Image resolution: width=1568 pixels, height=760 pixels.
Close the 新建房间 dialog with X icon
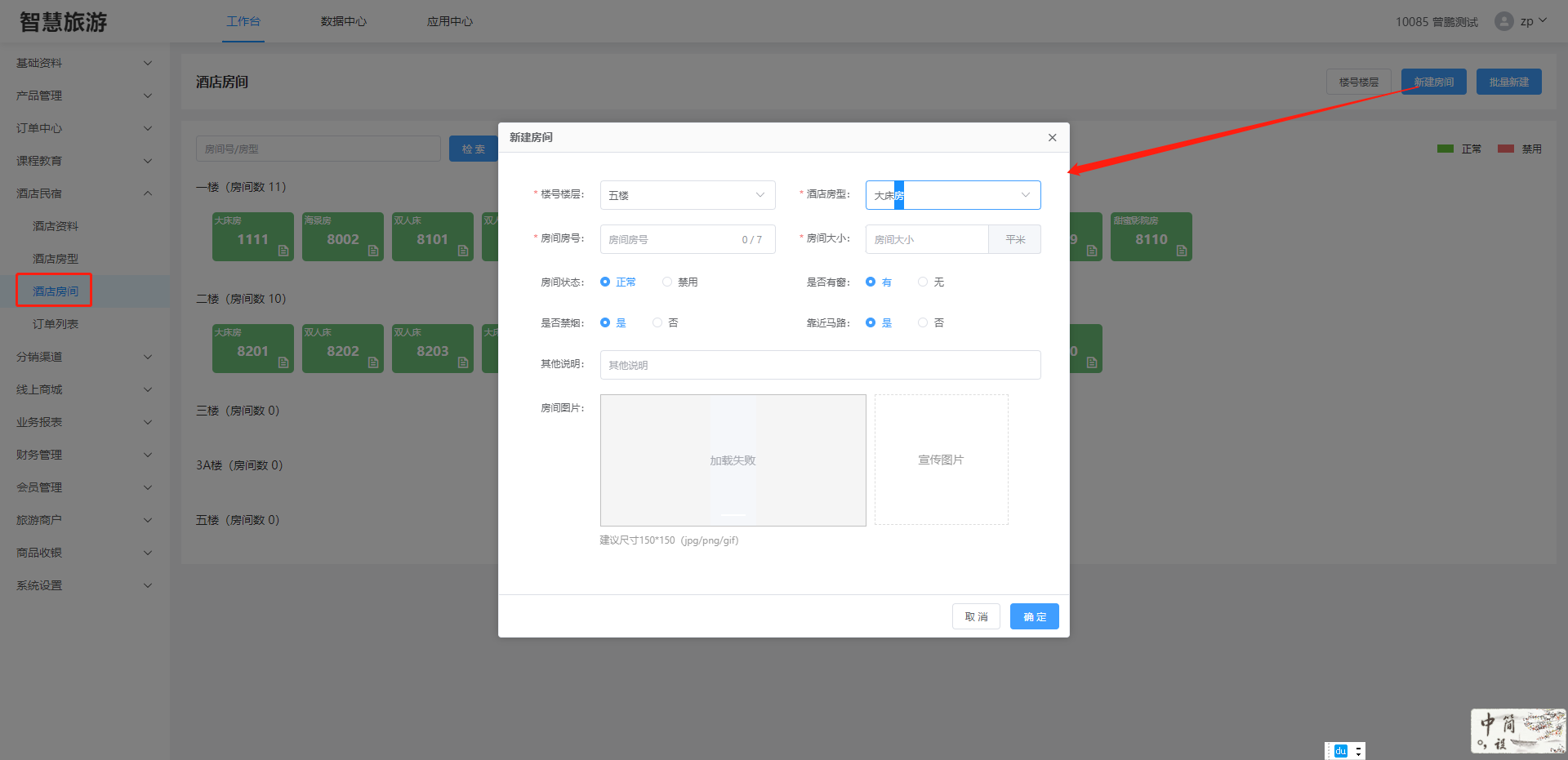1052,138
